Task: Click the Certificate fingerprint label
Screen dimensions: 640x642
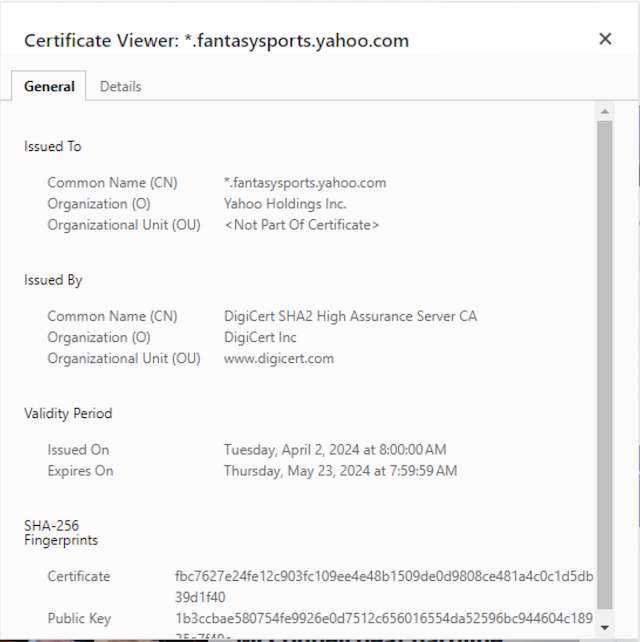Action: click(x=79, y=576)
